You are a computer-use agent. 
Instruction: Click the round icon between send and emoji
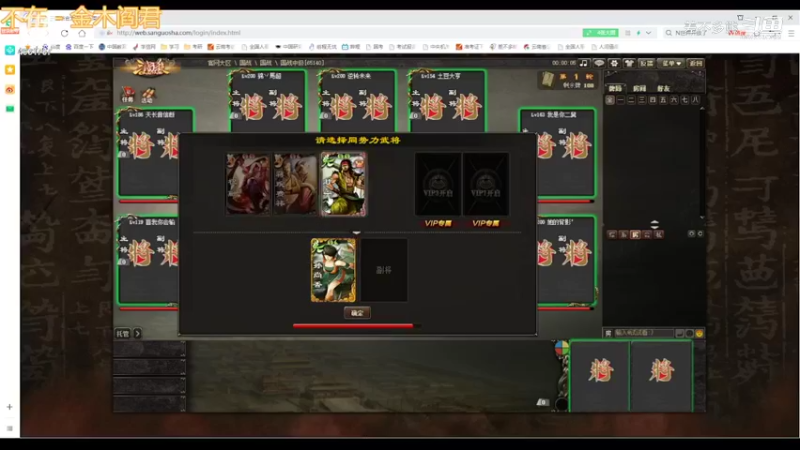(x=689, y=333)
